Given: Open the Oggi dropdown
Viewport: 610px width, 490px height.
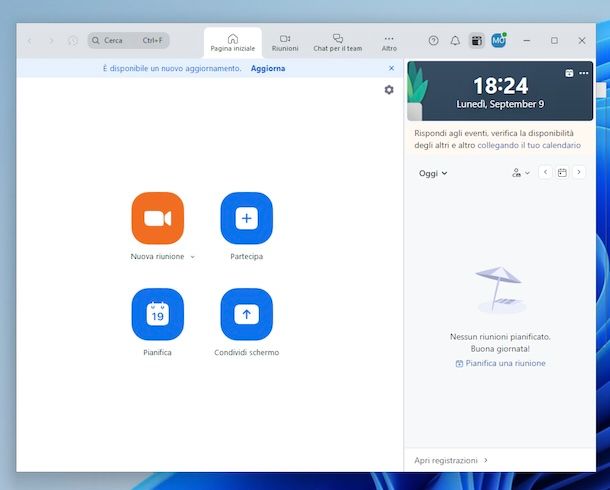Looking at the screenshot, I should coord(433,173).
